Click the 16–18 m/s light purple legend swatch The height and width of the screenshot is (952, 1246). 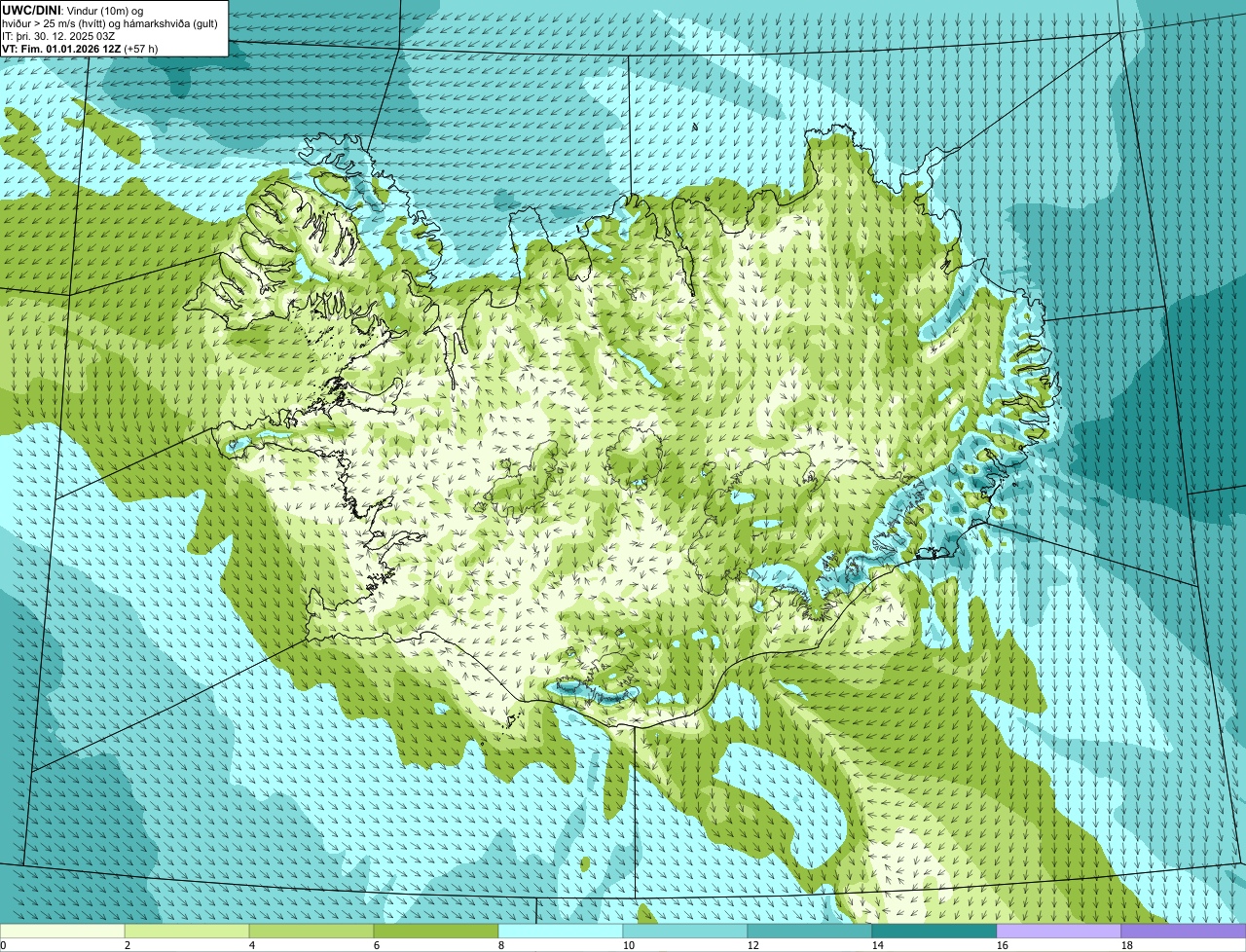click(1059, 931)
